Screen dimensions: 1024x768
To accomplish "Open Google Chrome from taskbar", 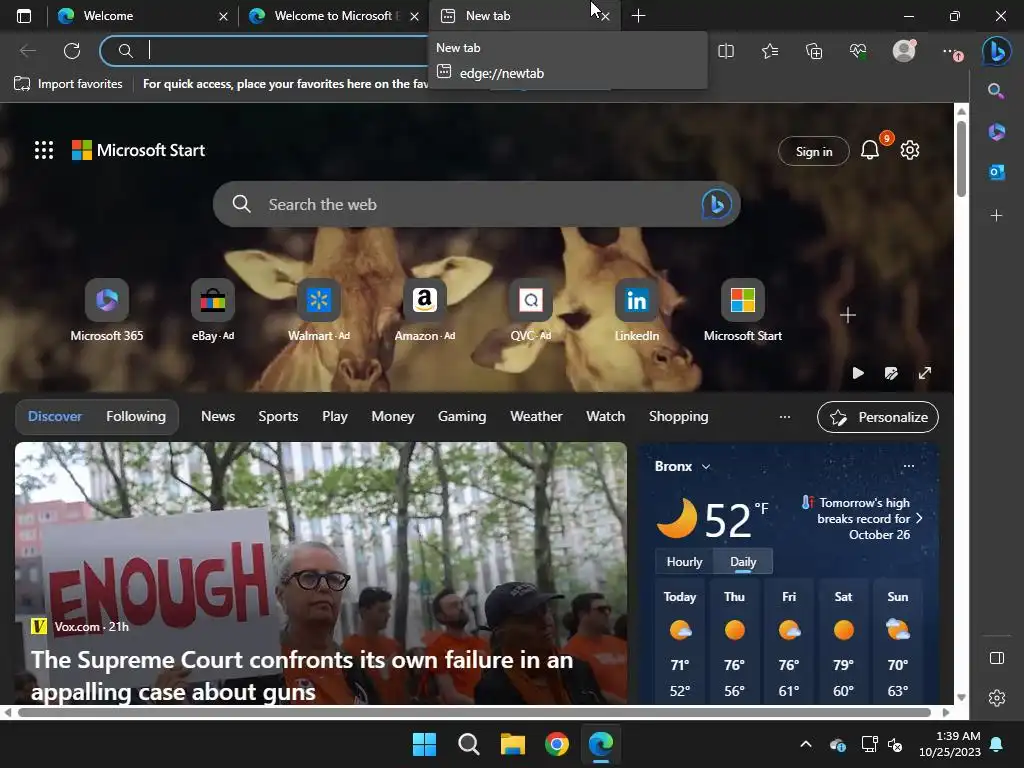I will click(x=557, y=744).
